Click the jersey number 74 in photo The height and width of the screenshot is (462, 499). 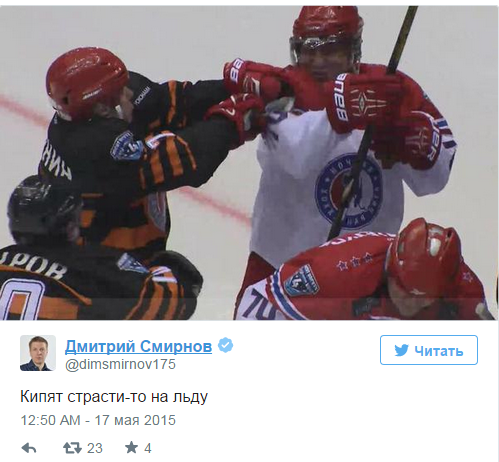tap(261, 304)
